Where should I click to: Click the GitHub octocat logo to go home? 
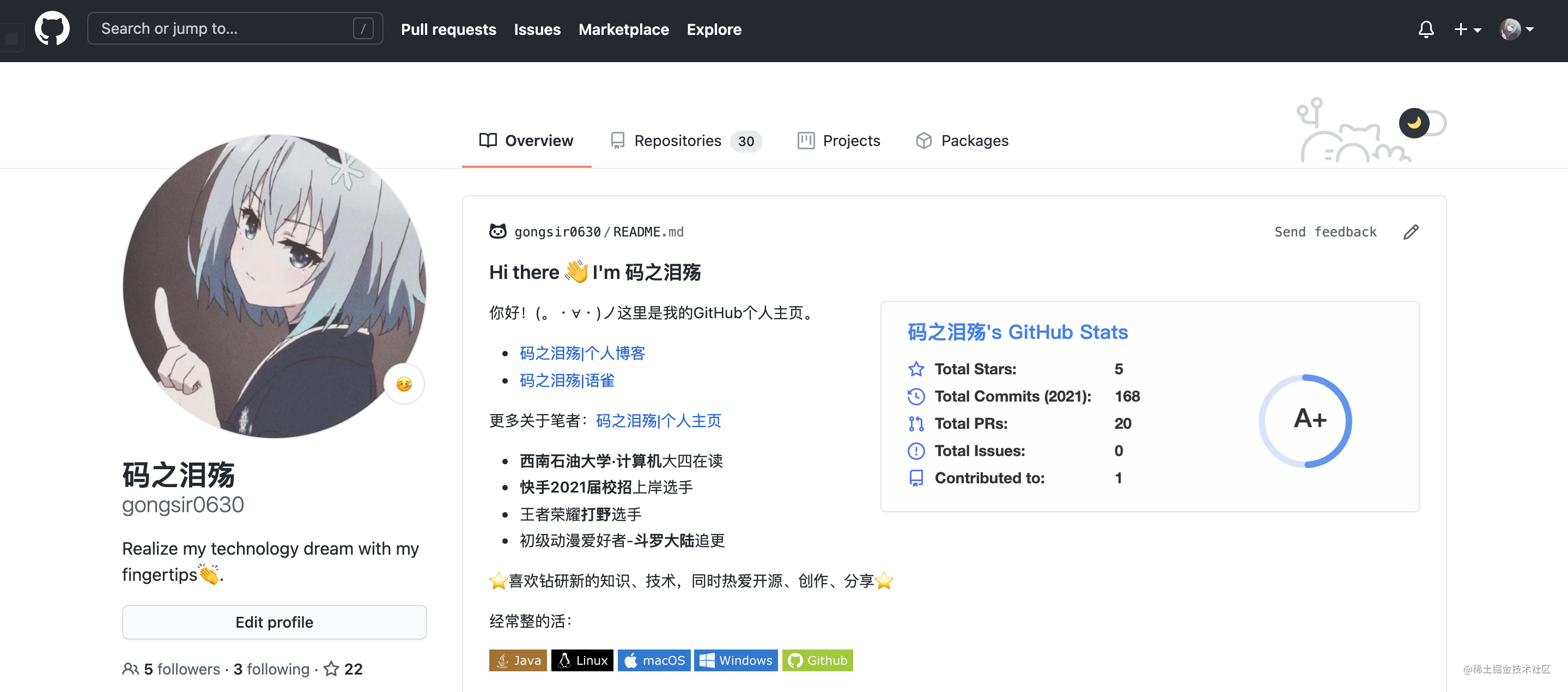[x=52, y=28]
